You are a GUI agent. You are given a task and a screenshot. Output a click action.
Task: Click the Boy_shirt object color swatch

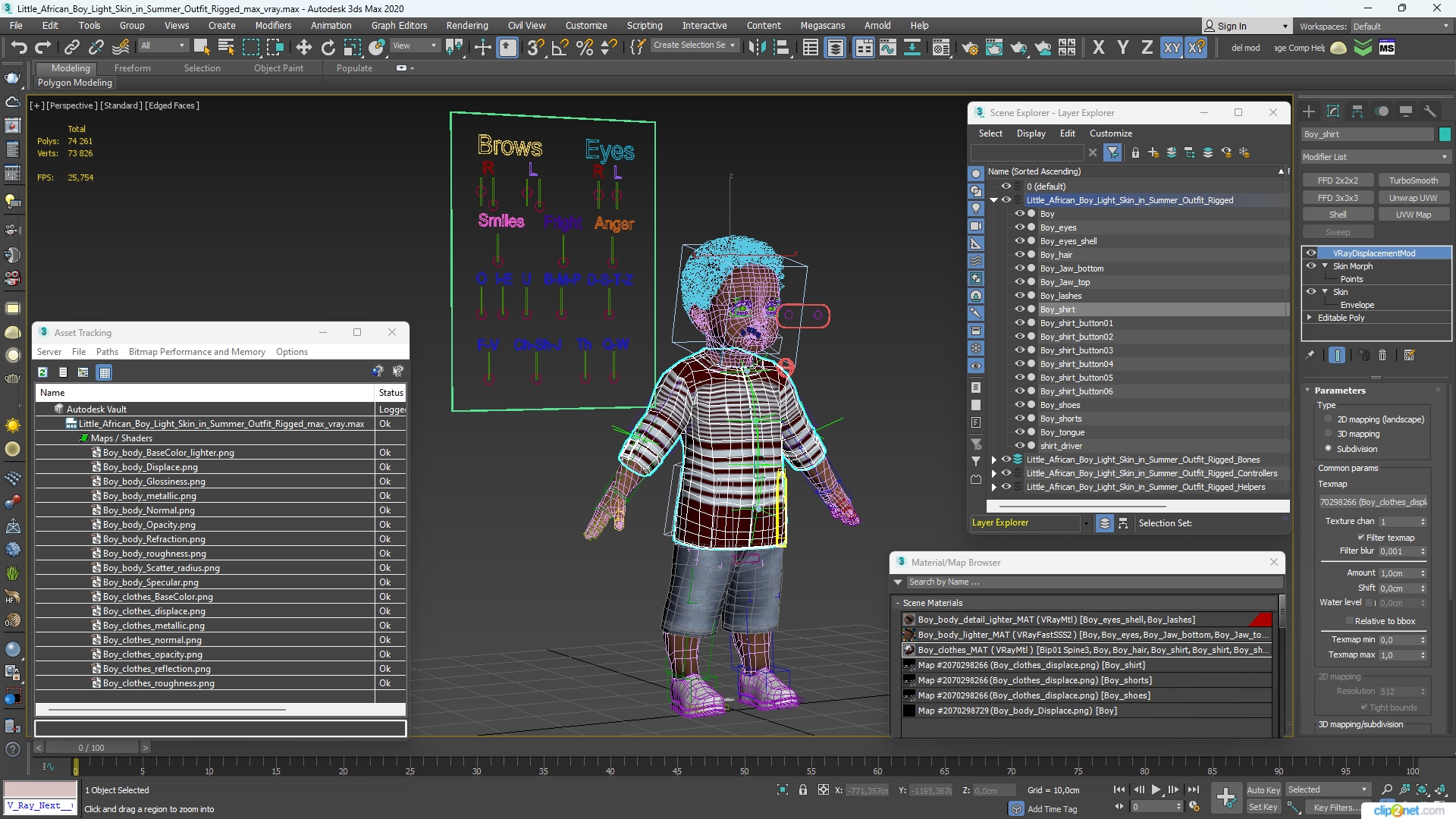point(1444,134)
